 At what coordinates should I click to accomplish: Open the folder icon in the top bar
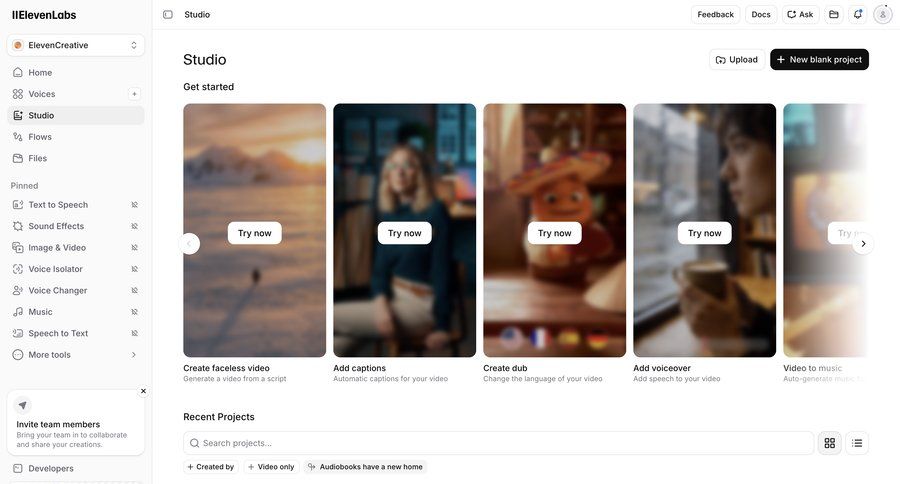pyautogui.click(x=834, y=14)
